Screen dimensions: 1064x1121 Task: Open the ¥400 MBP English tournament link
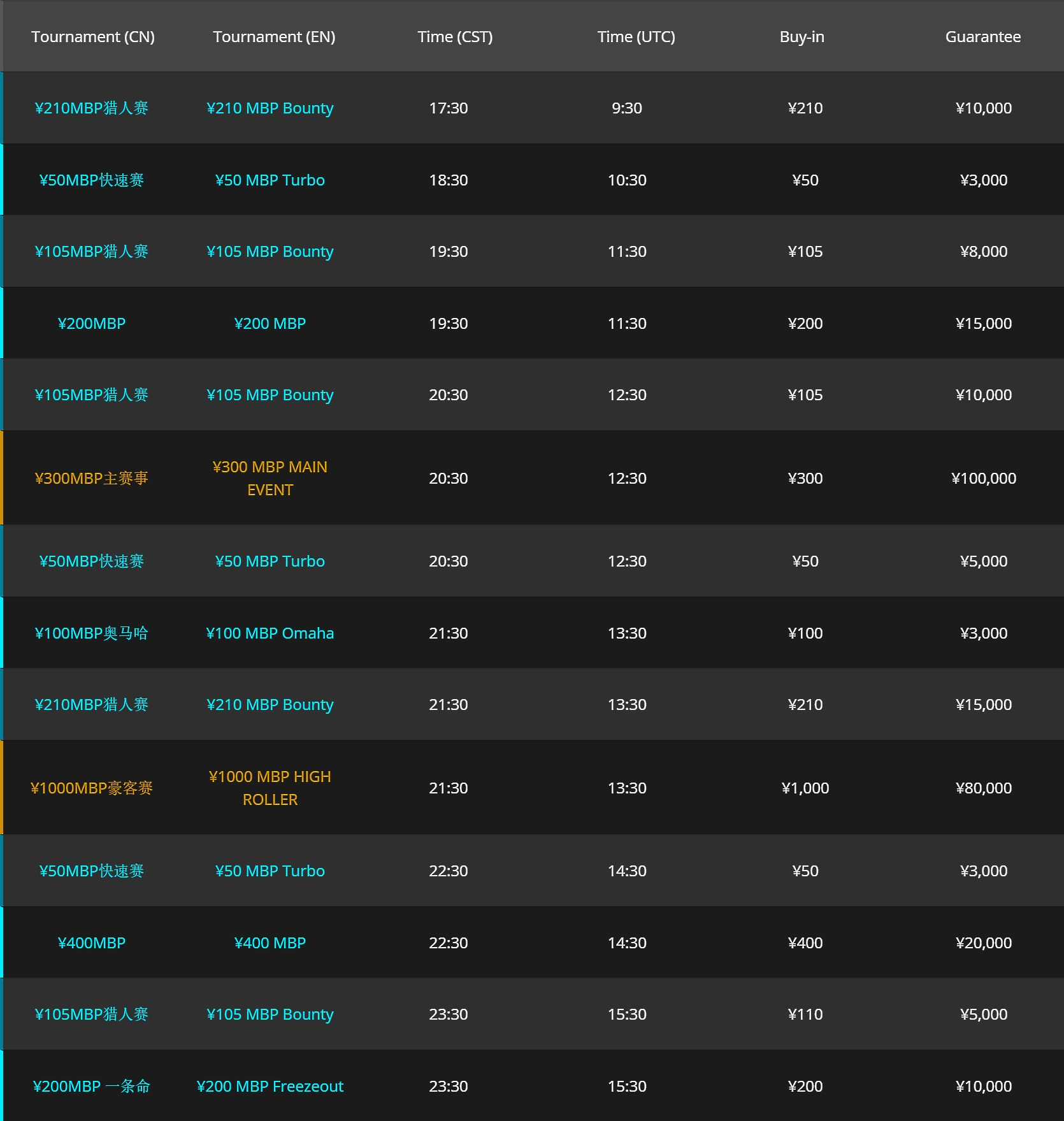[270, 943]
